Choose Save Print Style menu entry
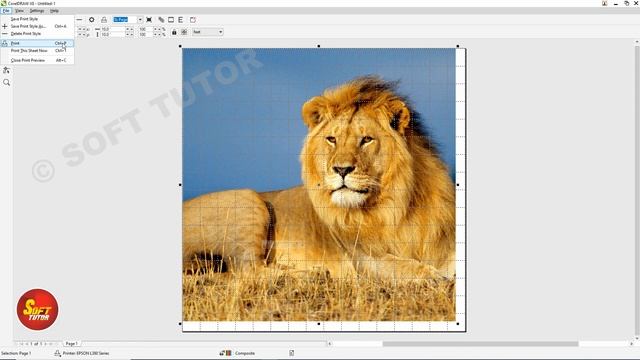The height and width of the screenshot is (360, 640). (37, 19)
